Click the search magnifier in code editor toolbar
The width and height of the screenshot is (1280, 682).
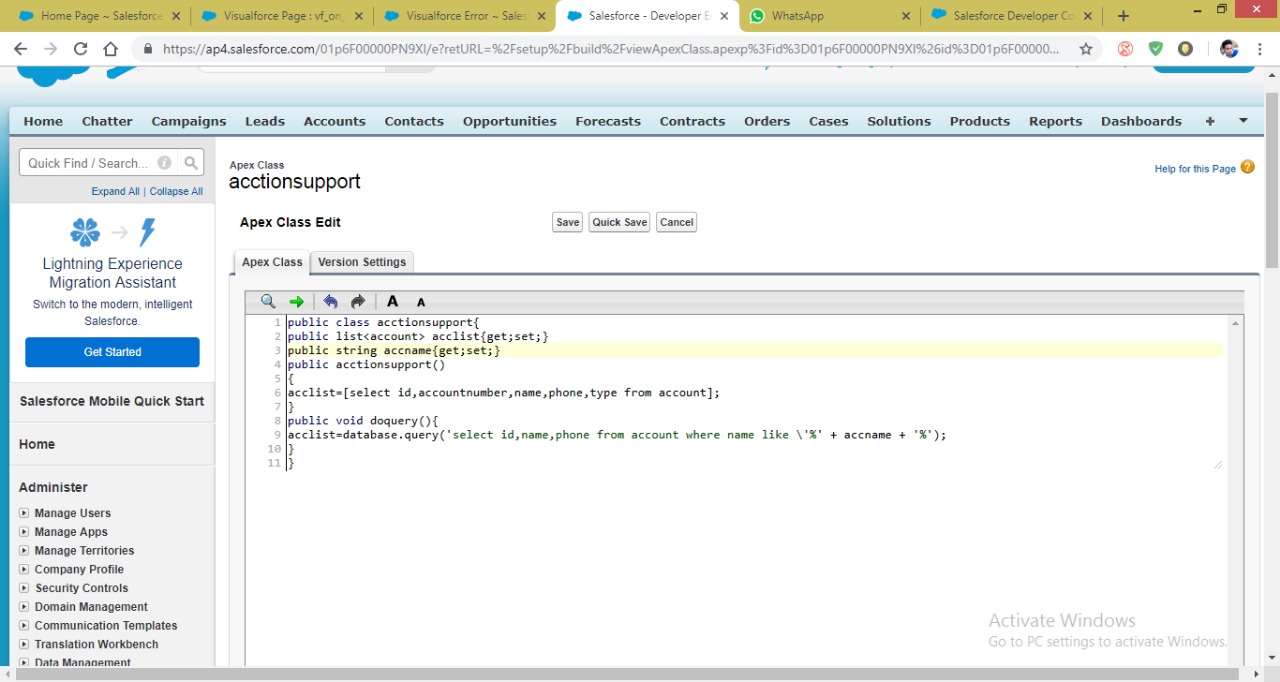click(x=268, y=301)
